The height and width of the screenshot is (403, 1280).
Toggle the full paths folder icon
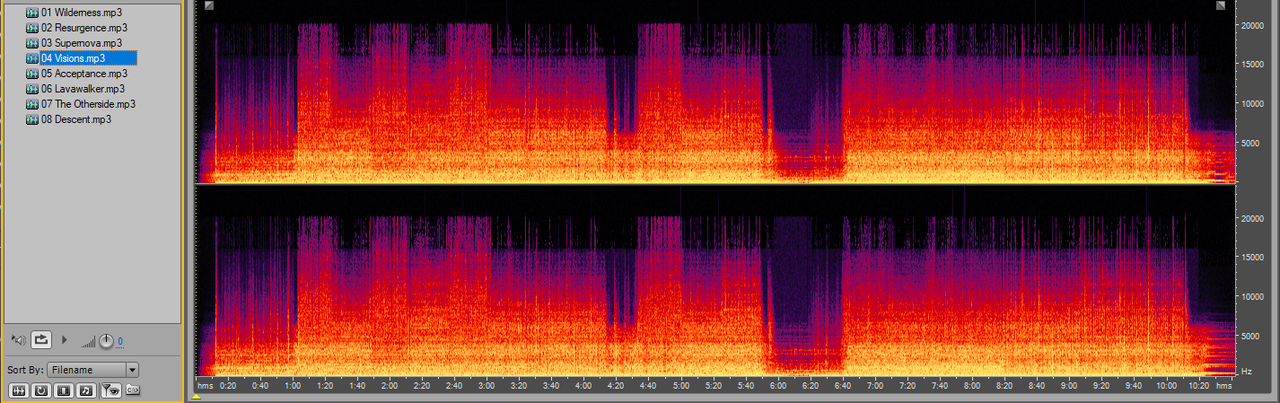pyautogui.click(x=132, y=390)
